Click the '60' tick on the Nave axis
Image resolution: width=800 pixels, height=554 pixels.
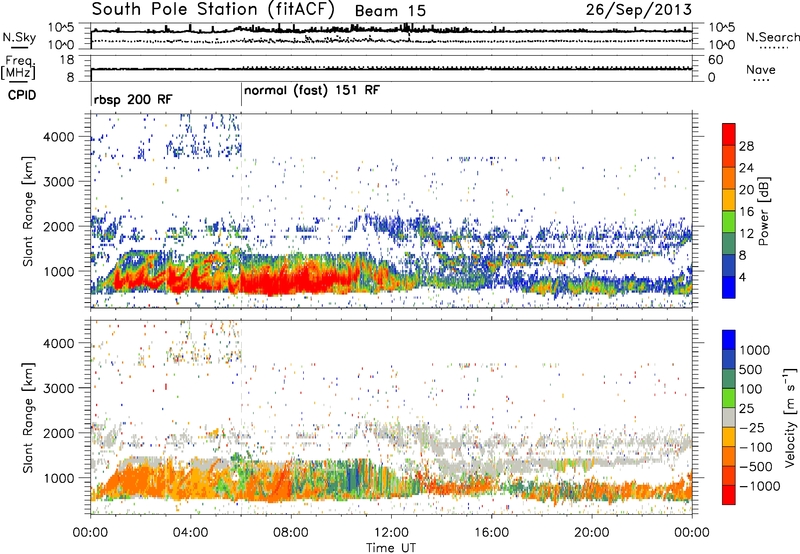click(715, 60)
